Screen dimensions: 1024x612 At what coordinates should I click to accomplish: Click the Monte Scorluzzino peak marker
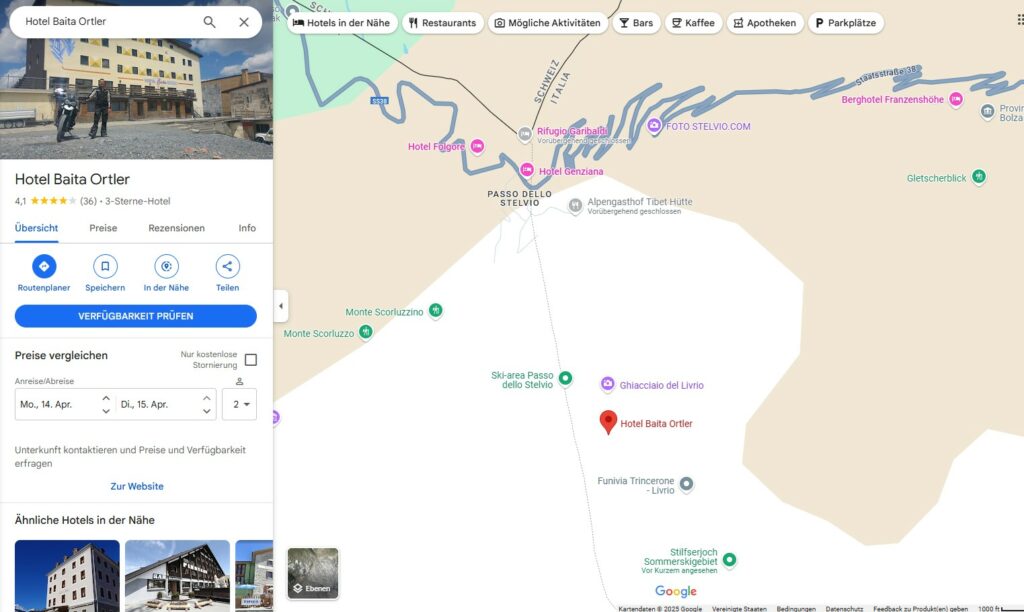[x=436, y=310]
